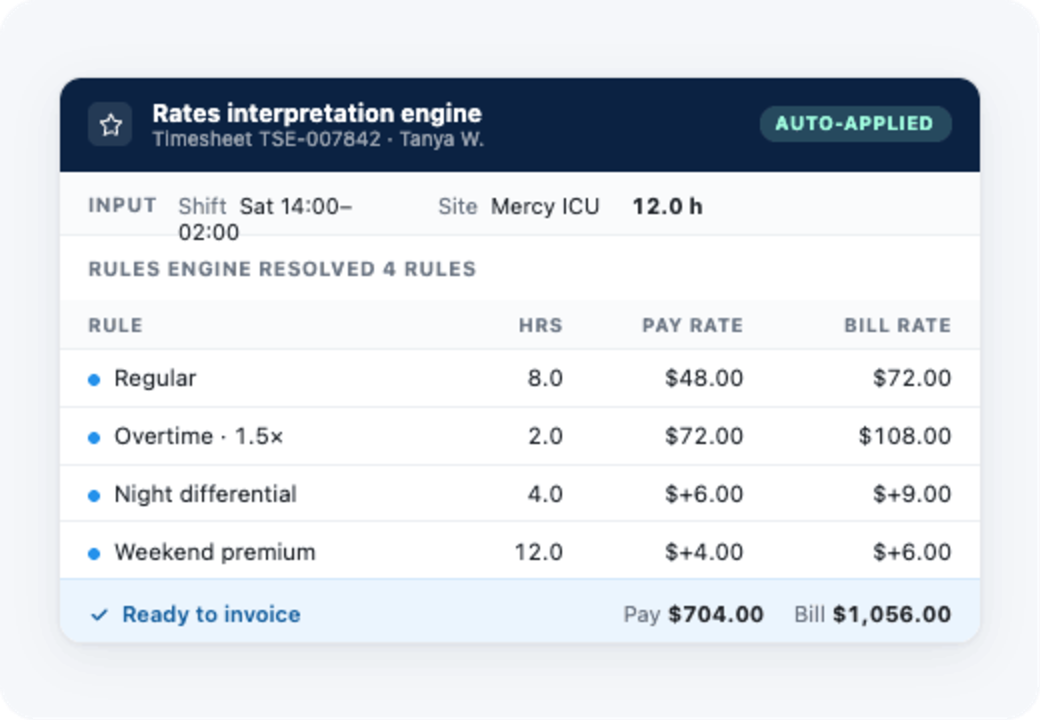
Task: Click the HRS column header
Action: tap(541, 325)
